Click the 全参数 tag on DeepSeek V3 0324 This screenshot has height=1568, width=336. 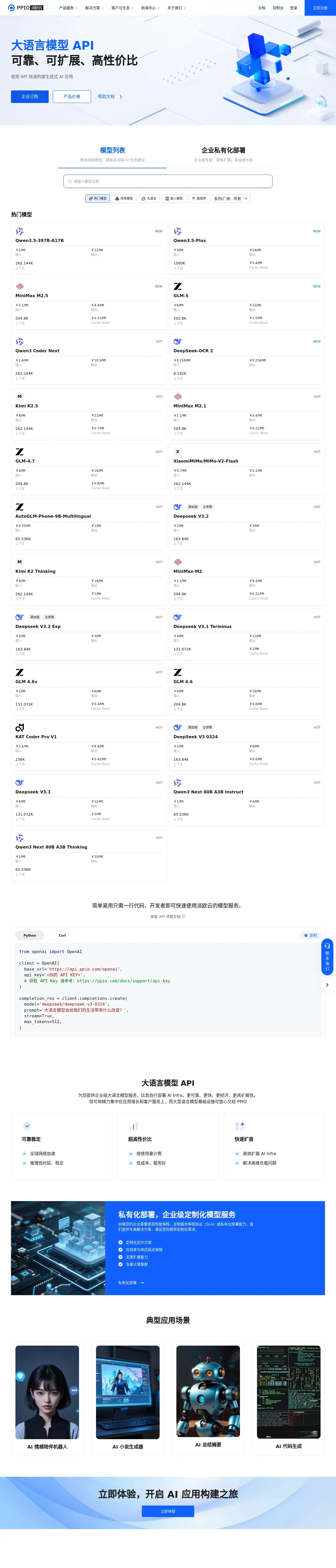pyautogui.click(x=207, y=727)
